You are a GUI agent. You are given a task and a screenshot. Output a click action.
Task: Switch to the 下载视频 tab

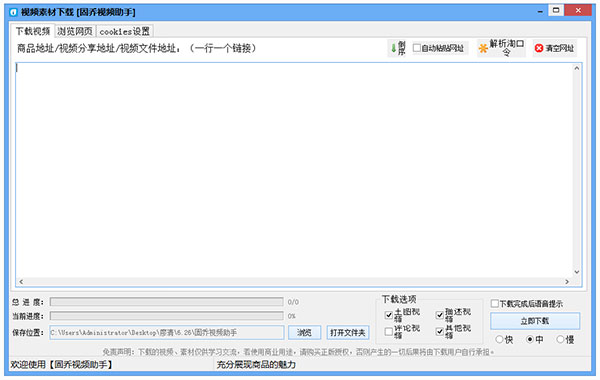tap(33, 31)
